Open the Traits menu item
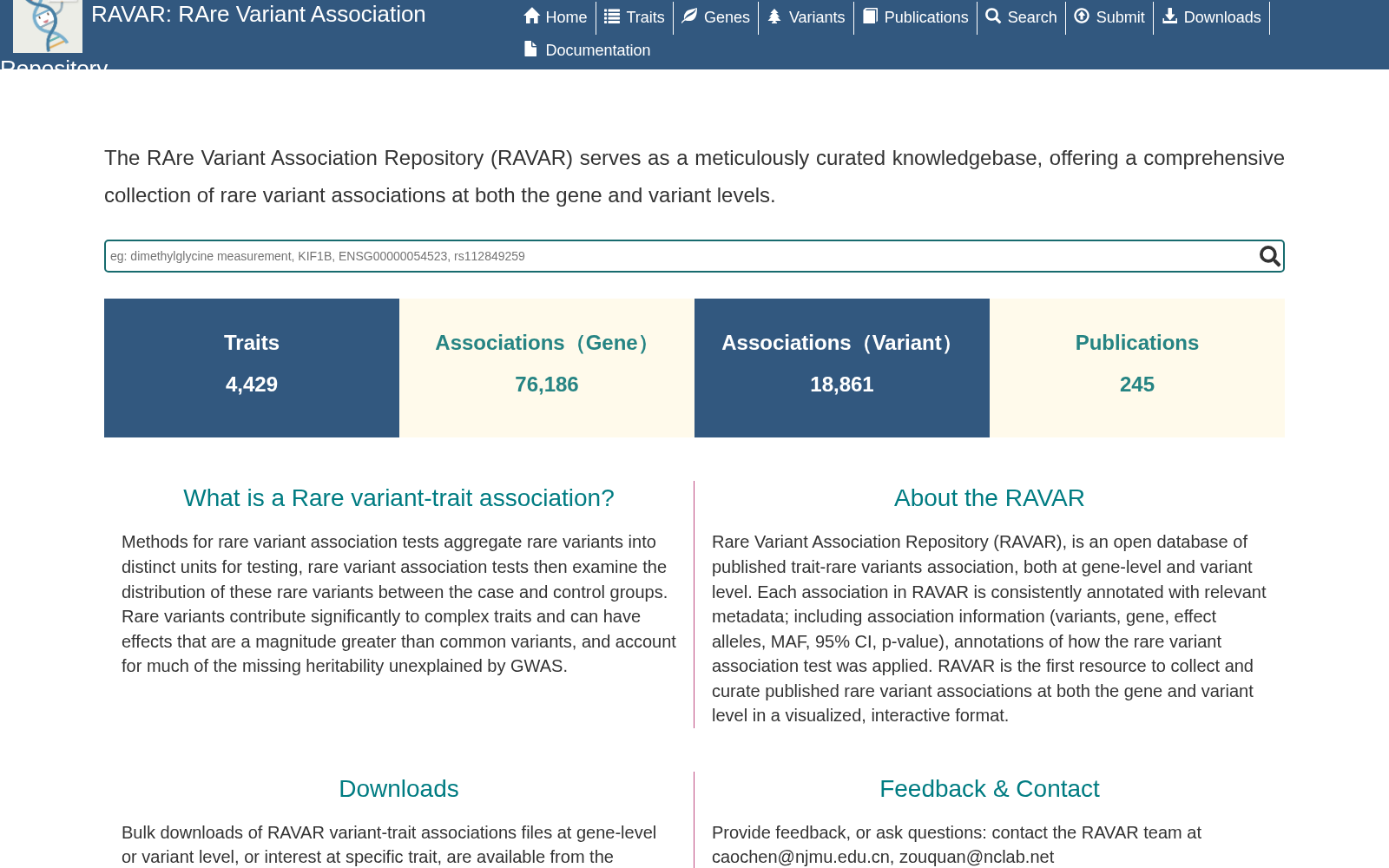This screenshot has width=1389, height=868. pos(635,17)
